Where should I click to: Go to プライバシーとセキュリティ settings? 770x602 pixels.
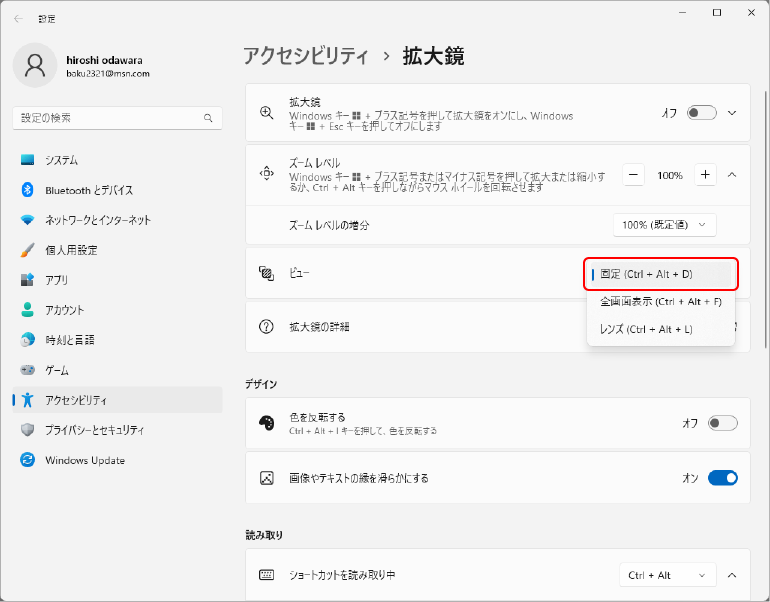[95, 430]
